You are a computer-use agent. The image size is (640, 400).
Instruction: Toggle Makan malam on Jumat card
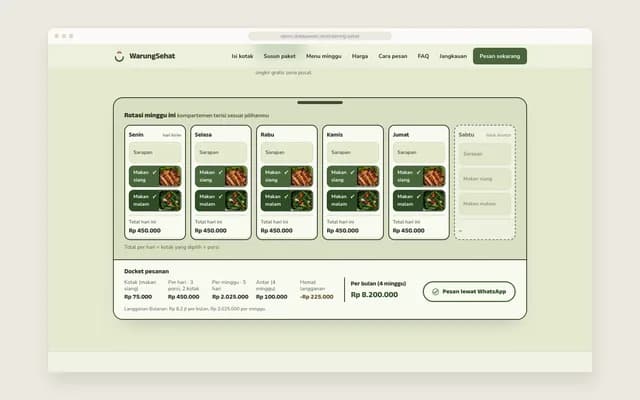[x=419, y=200]
